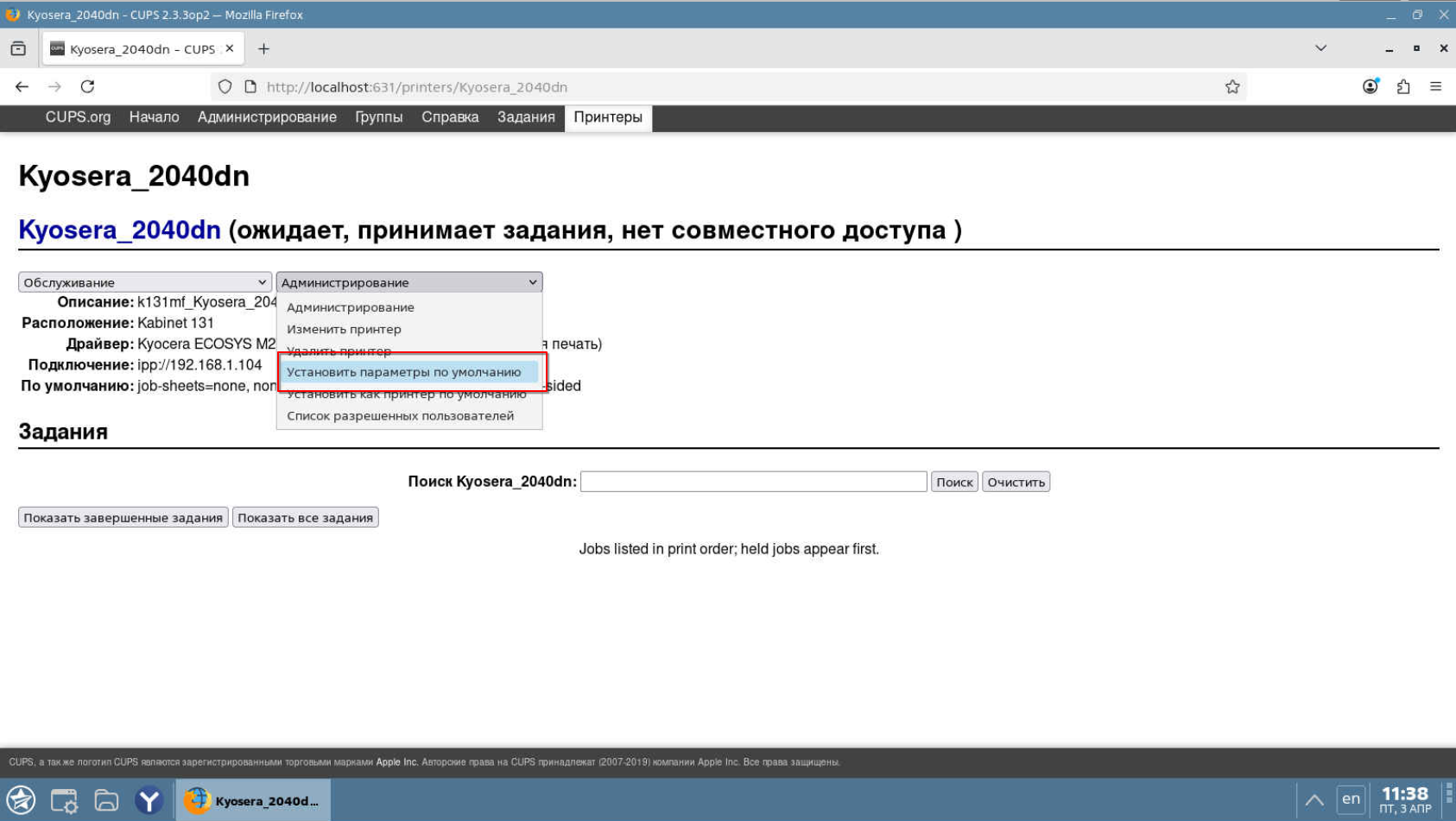The width and height of the screenshot is (1456, 821).
Task: Open the Firefox account icon
Action: tap(1370, 86)
